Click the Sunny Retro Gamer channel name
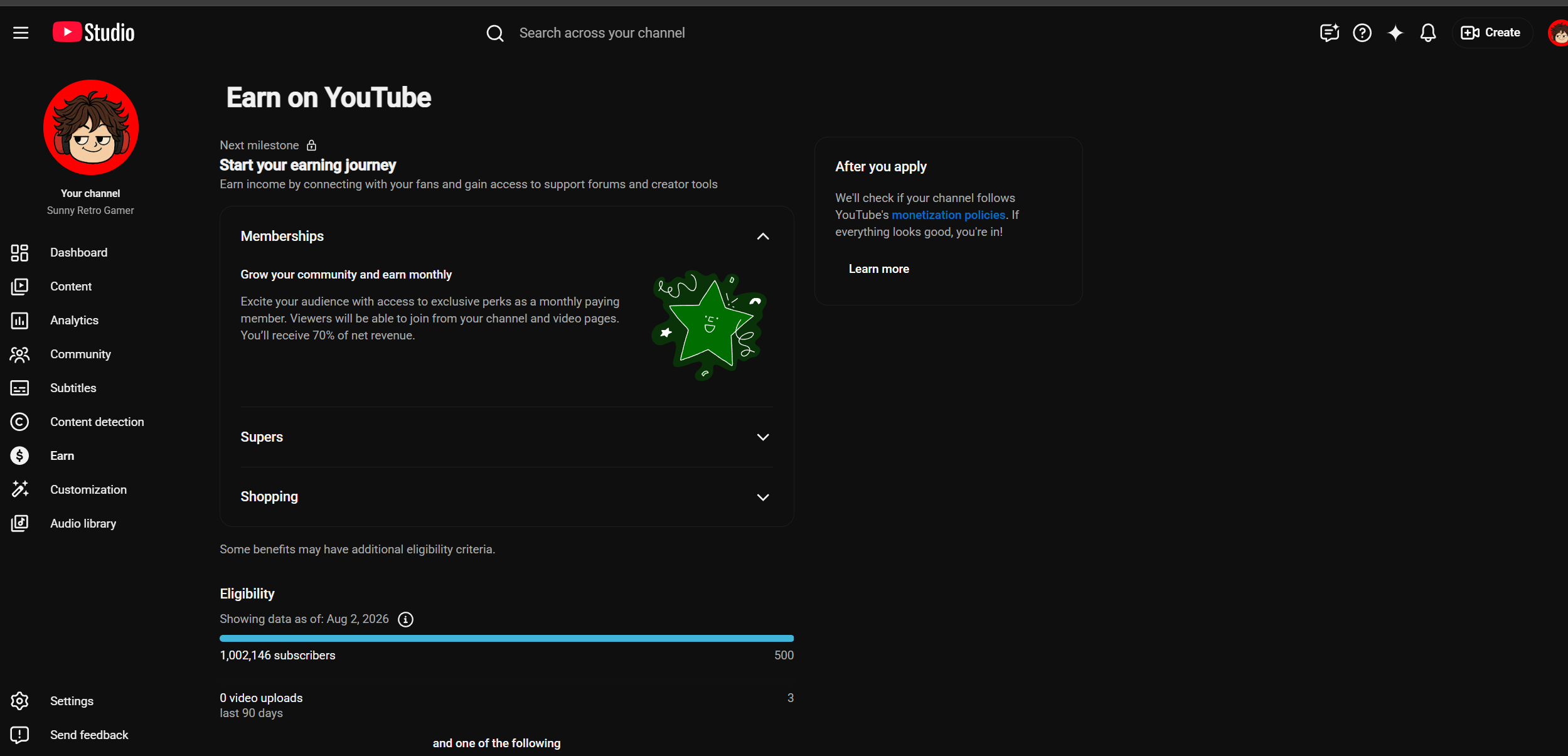Image resolution: width=1568 pixels, height=756 pixels. 90,211
